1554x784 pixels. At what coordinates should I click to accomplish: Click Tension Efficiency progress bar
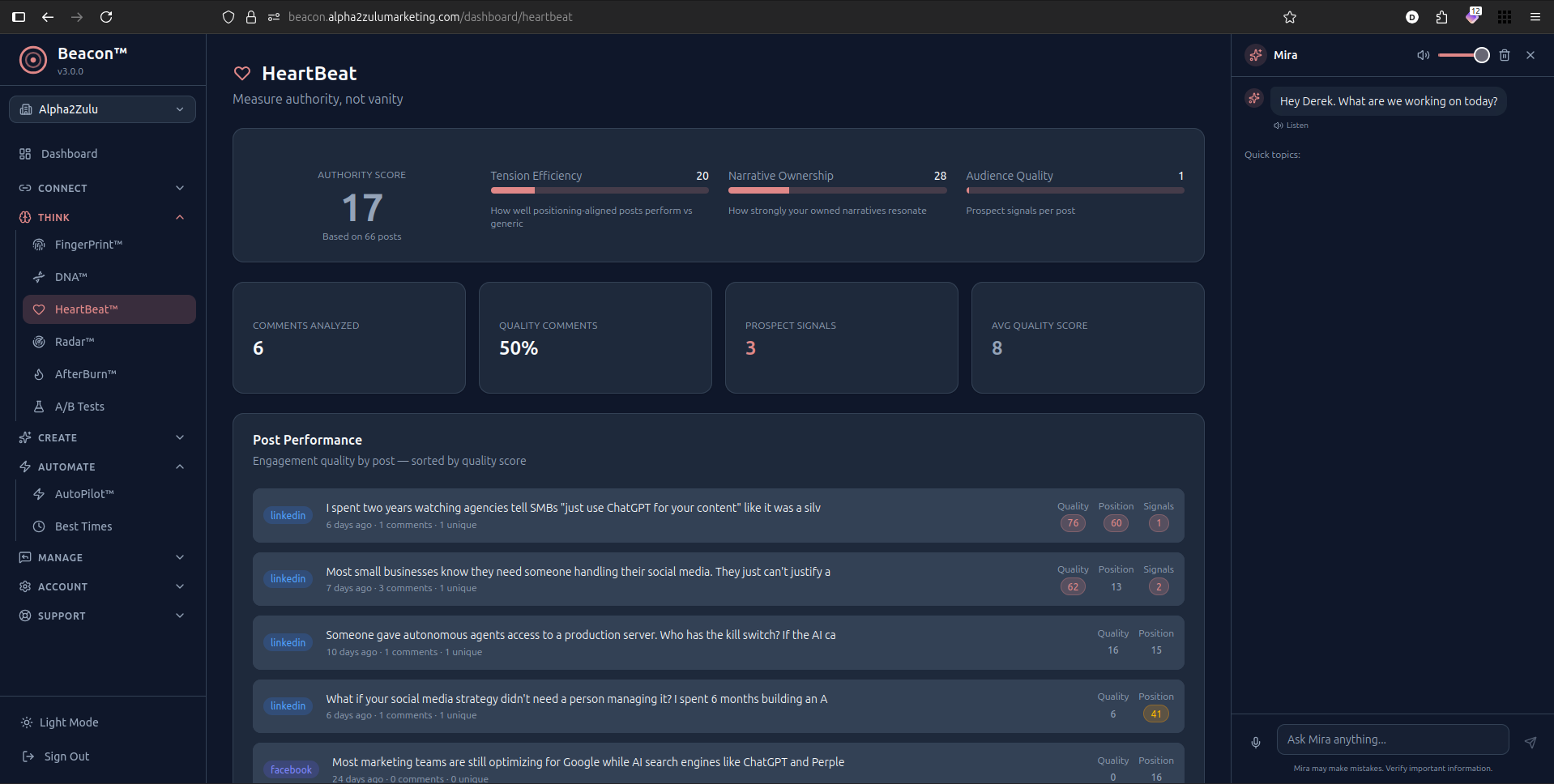(x=600, y=190)
